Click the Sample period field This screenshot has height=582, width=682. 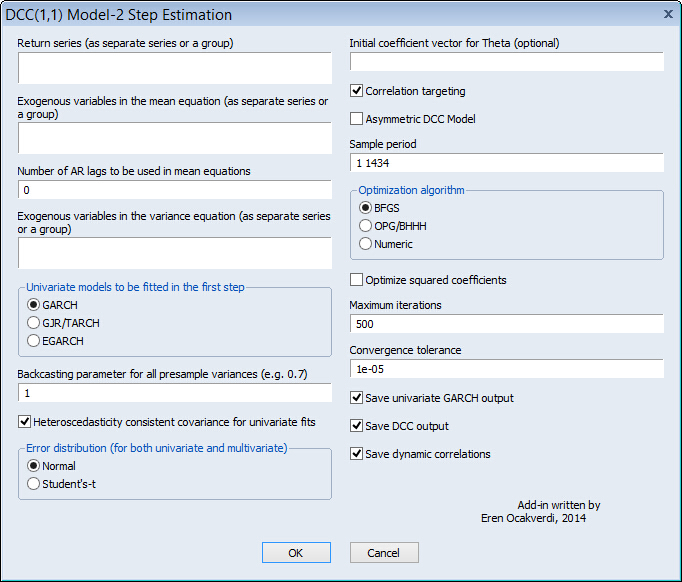click(x=506, y=163)
